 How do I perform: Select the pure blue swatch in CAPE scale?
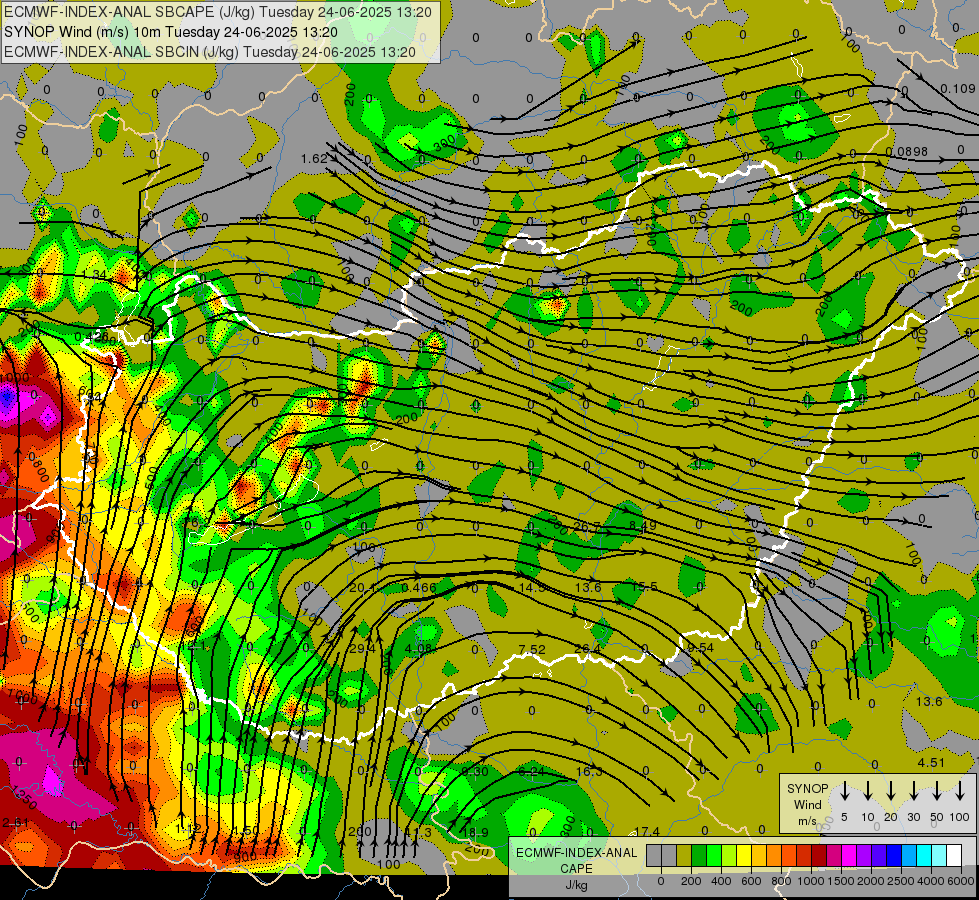click(x=893, y=855)
